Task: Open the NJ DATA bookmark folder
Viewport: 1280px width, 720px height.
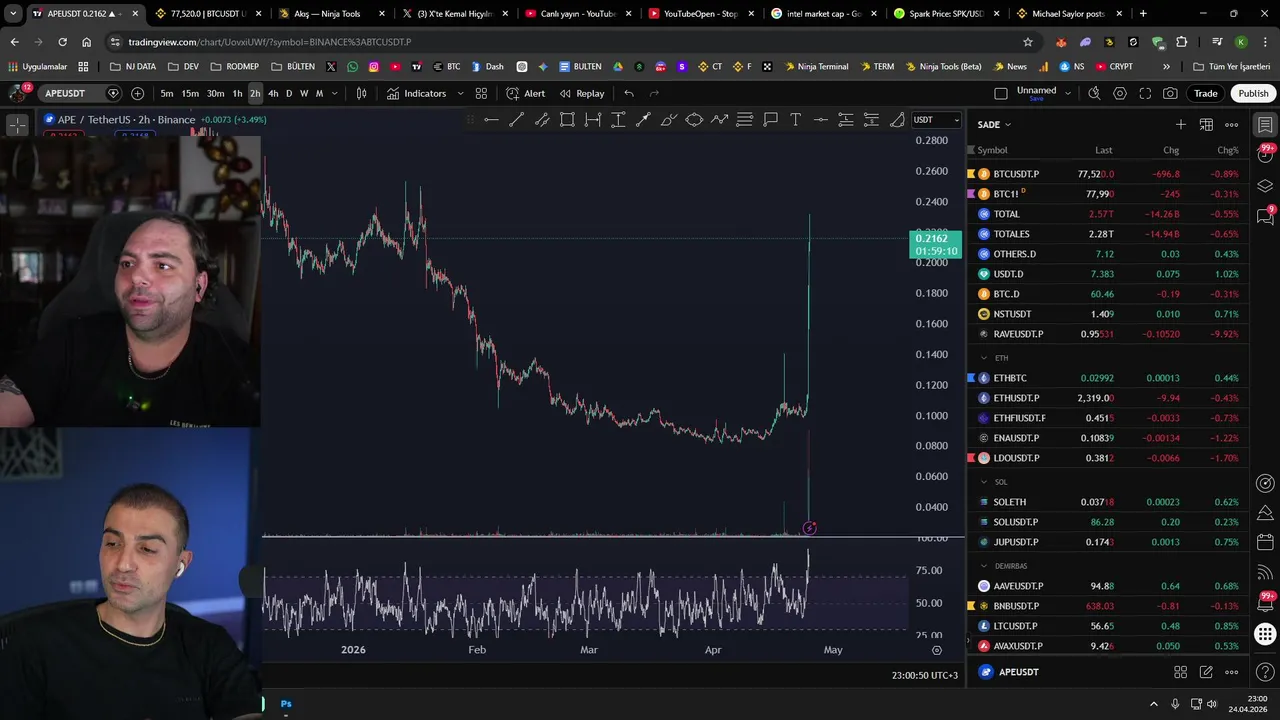Action: coord(132,67)
